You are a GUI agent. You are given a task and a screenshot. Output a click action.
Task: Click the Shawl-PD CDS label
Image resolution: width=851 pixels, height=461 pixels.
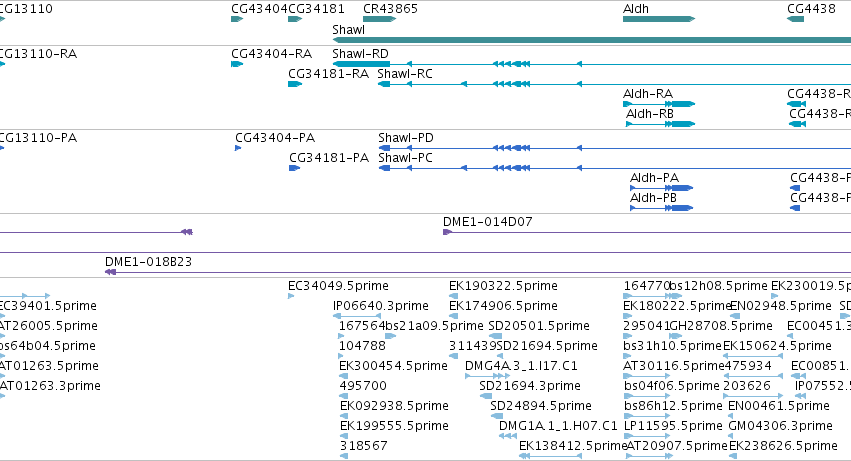[406, 138]
